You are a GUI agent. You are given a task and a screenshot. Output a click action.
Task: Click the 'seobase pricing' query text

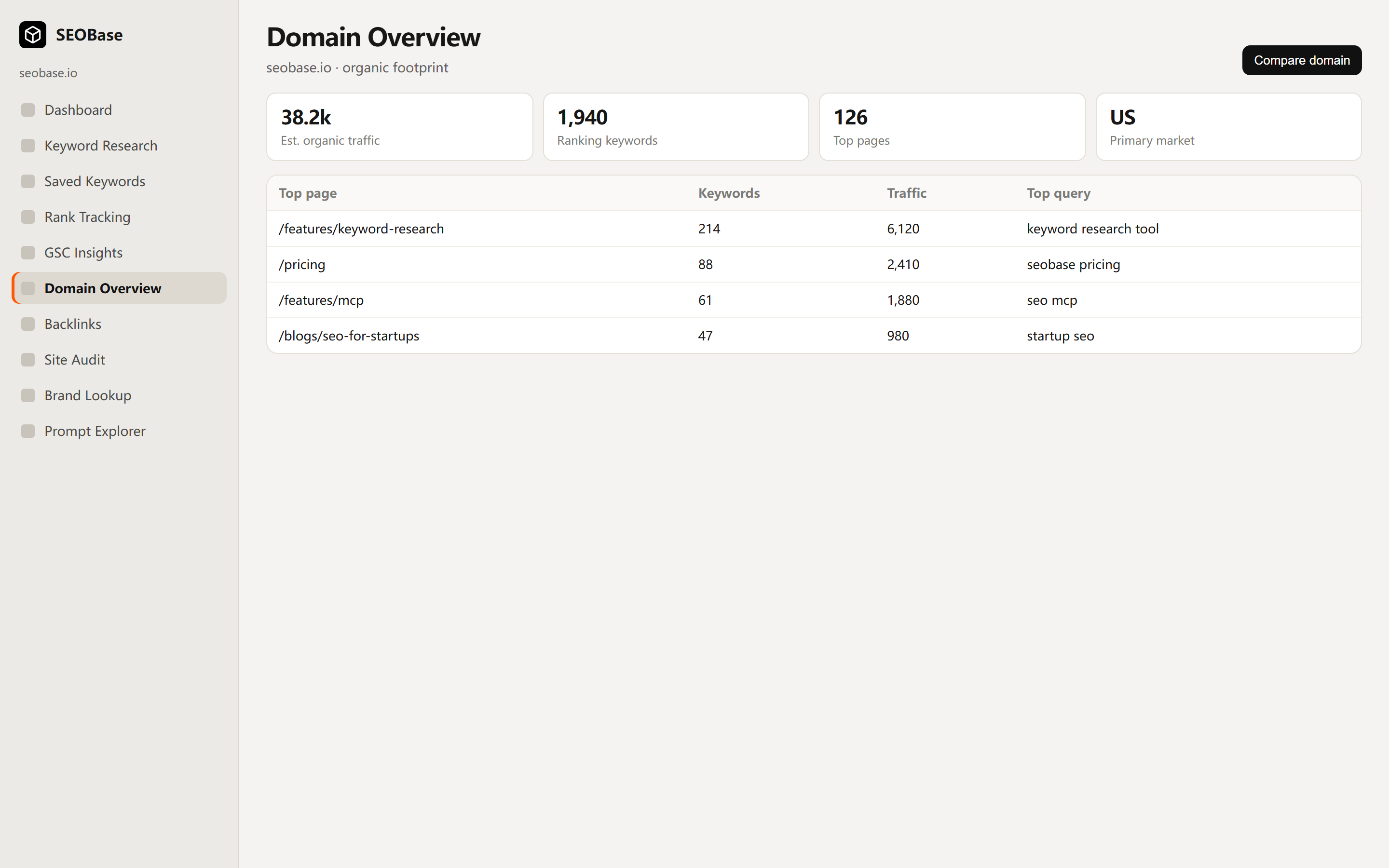(1073, 265)
